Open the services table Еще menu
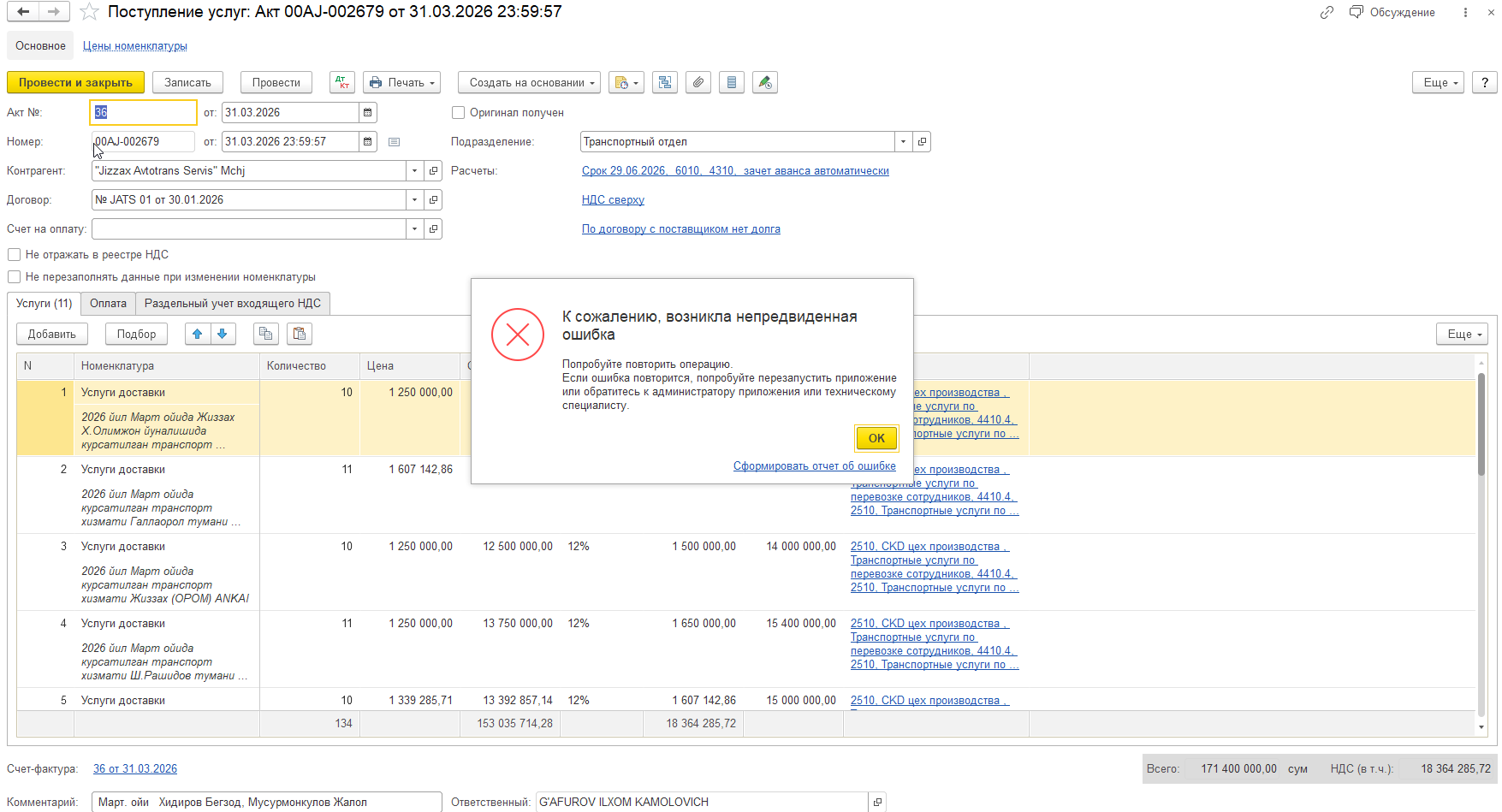Screen dimensions: 1502x812 [x=1462, y=334]
